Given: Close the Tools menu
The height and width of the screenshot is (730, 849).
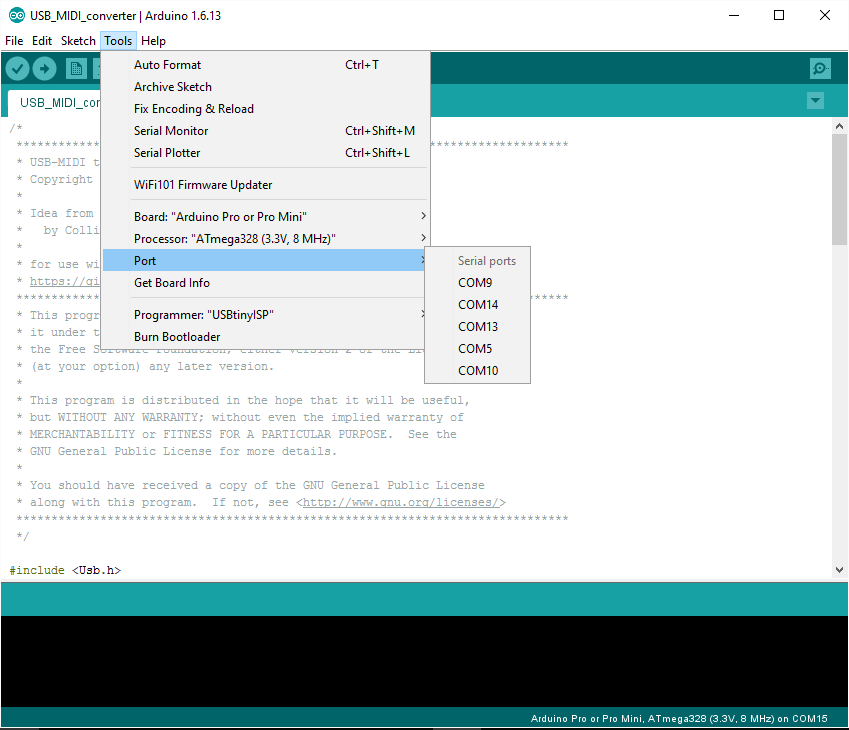Looking at the screenshot, I should [118, 41].
